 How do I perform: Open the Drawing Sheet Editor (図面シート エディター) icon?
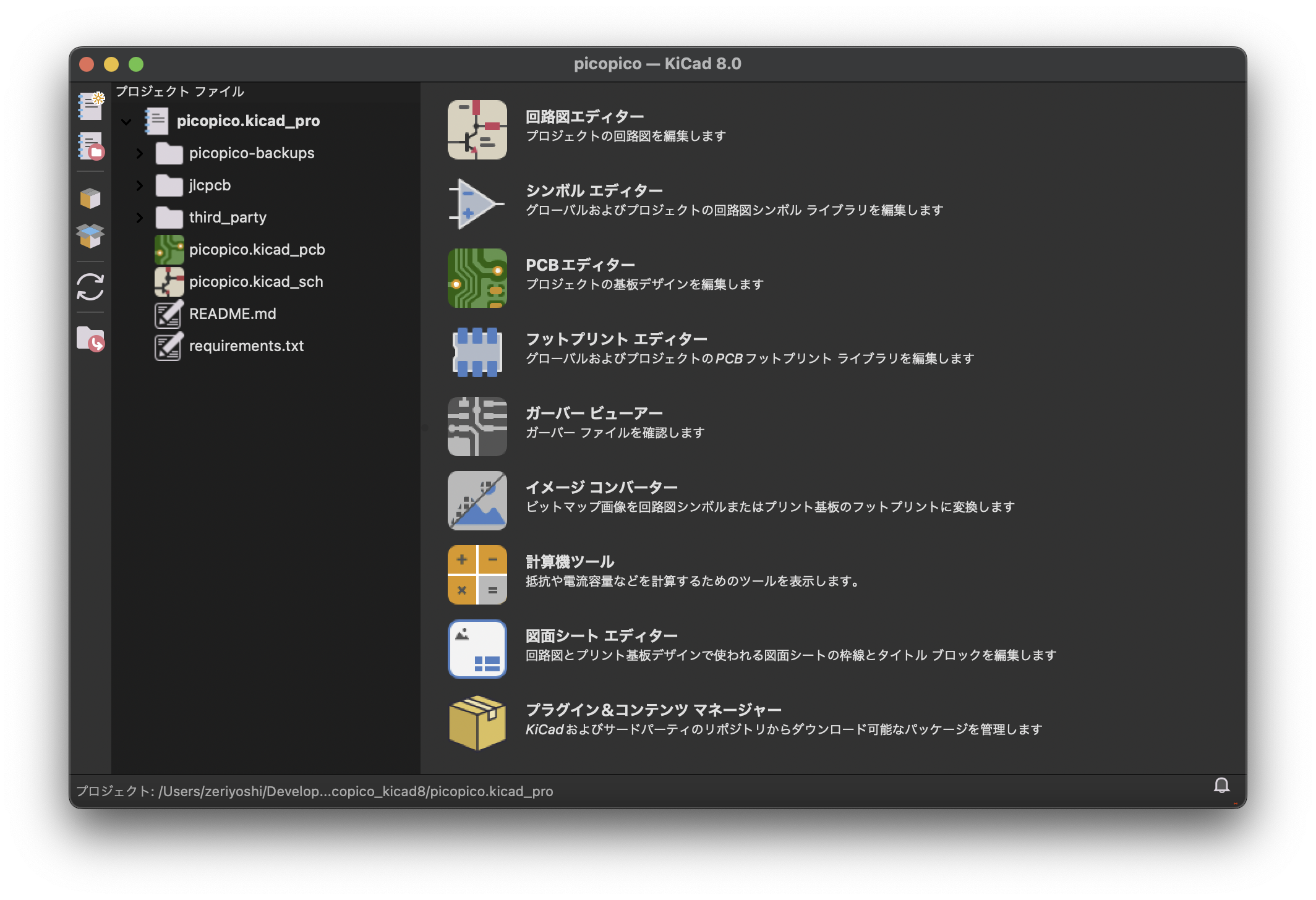[477, 649]
